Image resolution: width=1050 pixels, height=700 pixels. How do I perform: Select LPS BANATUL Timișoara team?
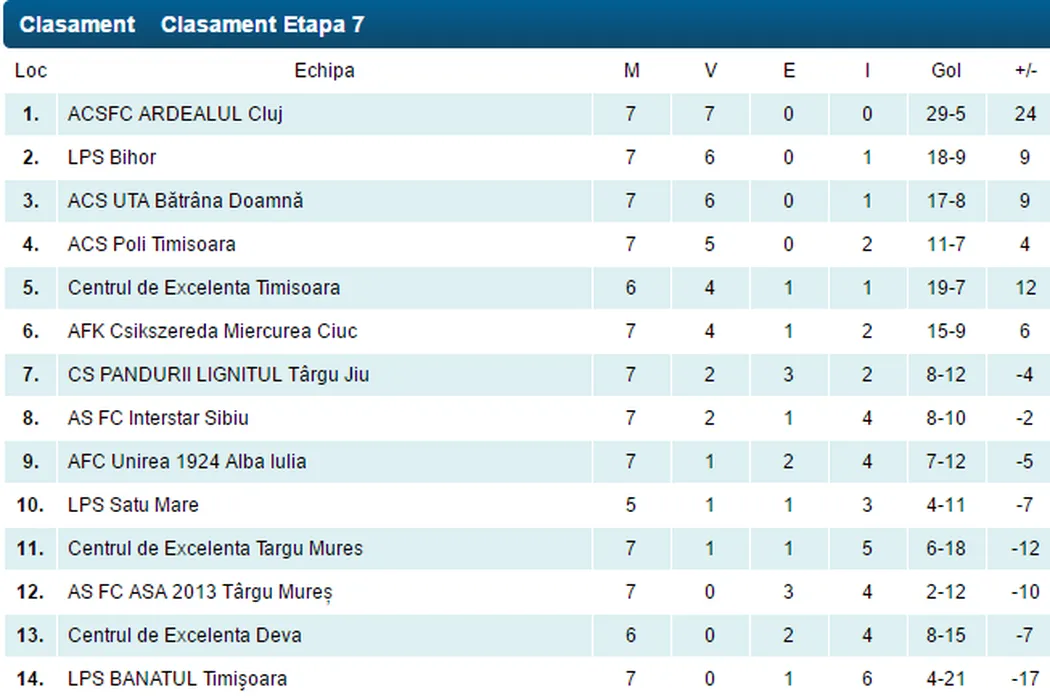(x=177, y=679)
